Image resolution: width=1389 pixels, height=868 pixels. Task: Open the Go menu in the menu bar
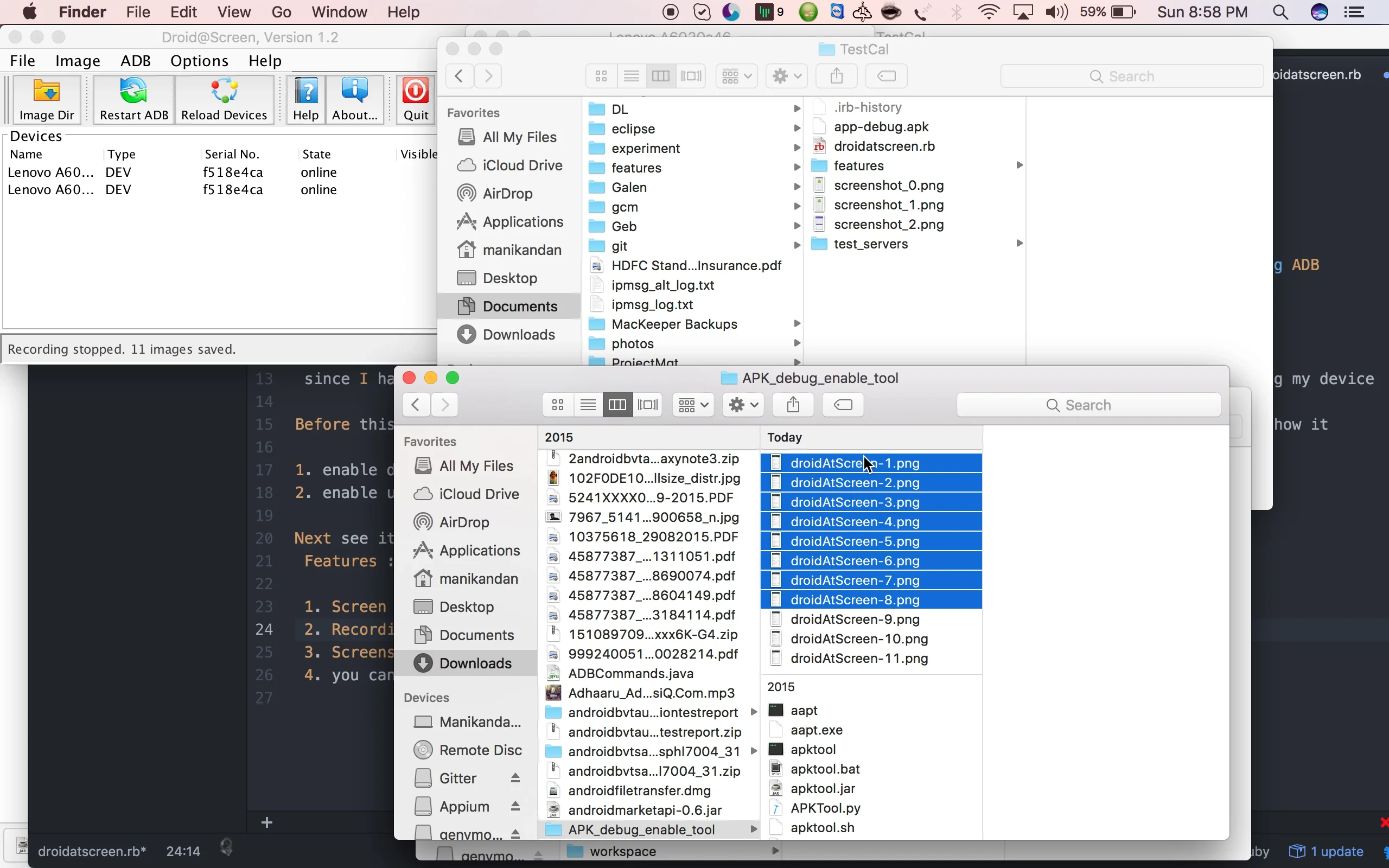click(x=281, y=12)
